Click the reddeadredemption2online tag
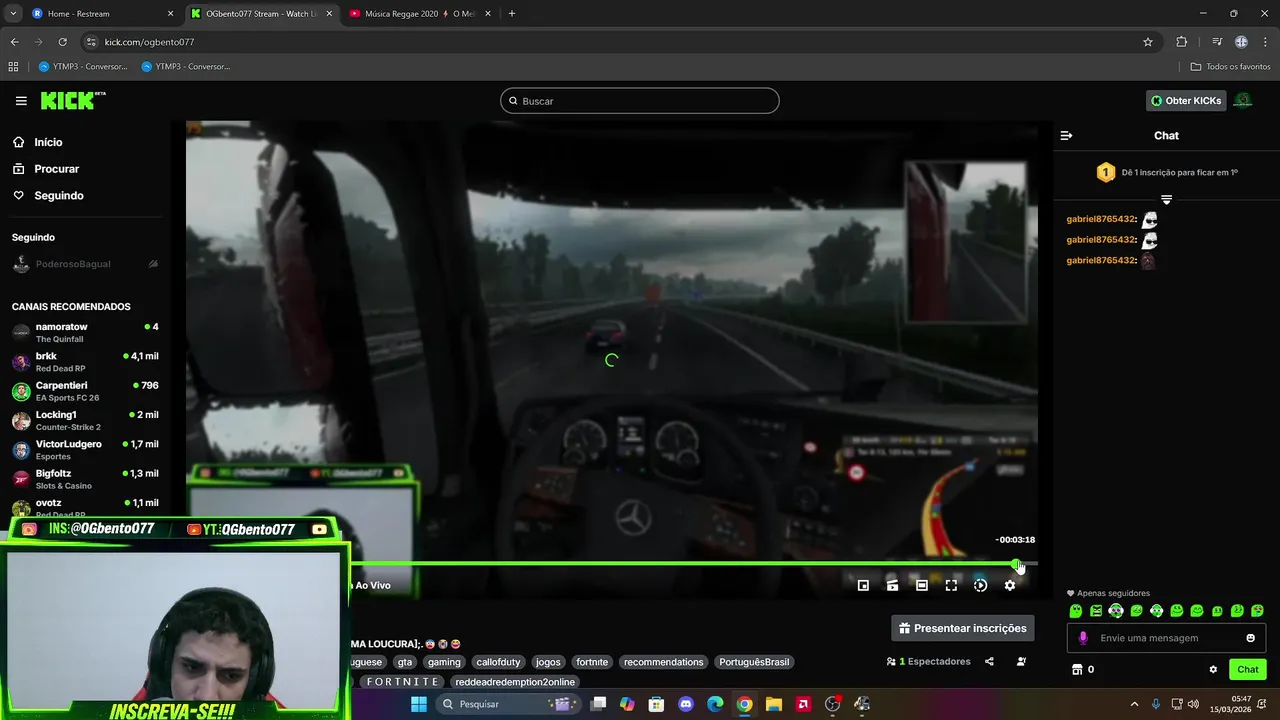The image size is (1280, 720). tap(515, 682)
